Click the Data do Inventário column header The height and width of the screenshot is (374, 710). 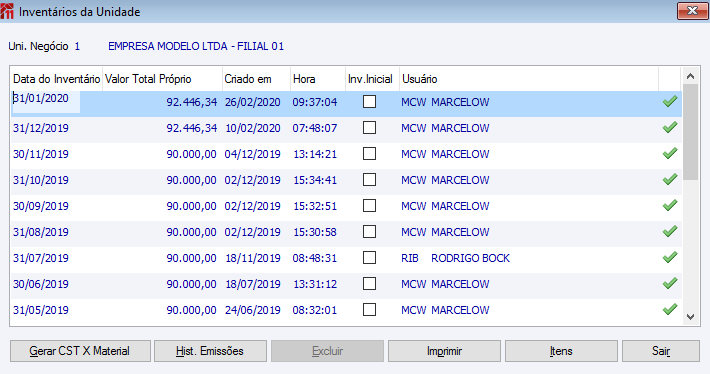click(x=57, y=79)
